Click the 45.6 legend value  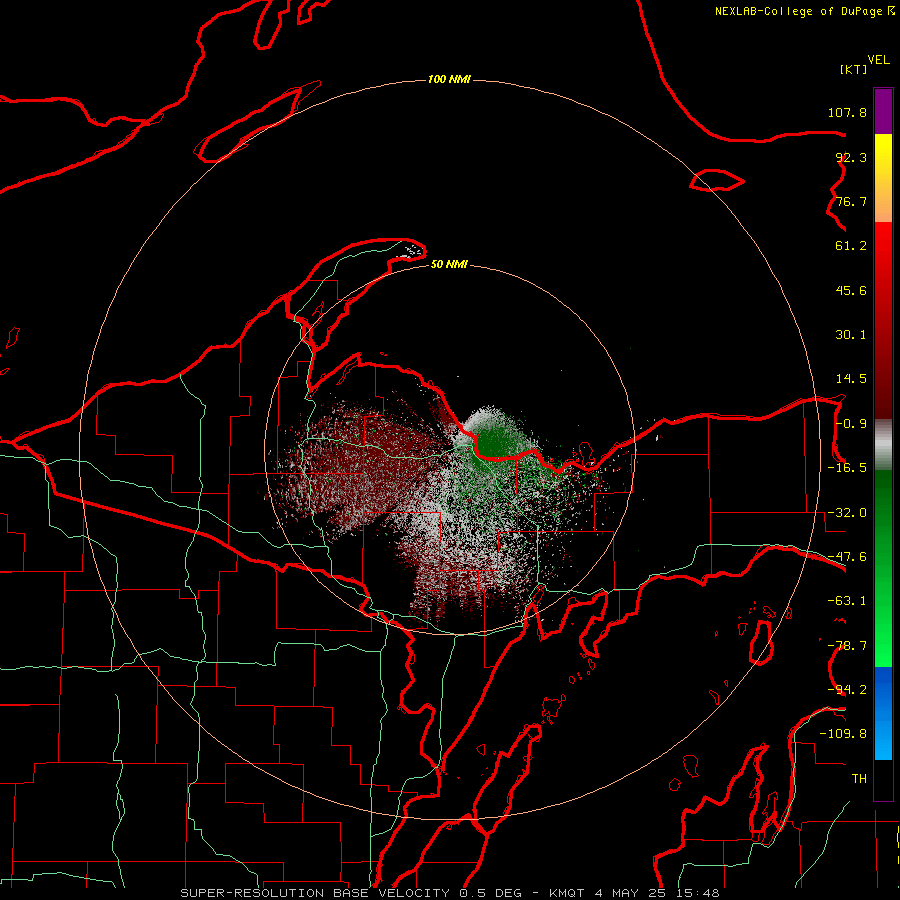click(x=851, y=290)
